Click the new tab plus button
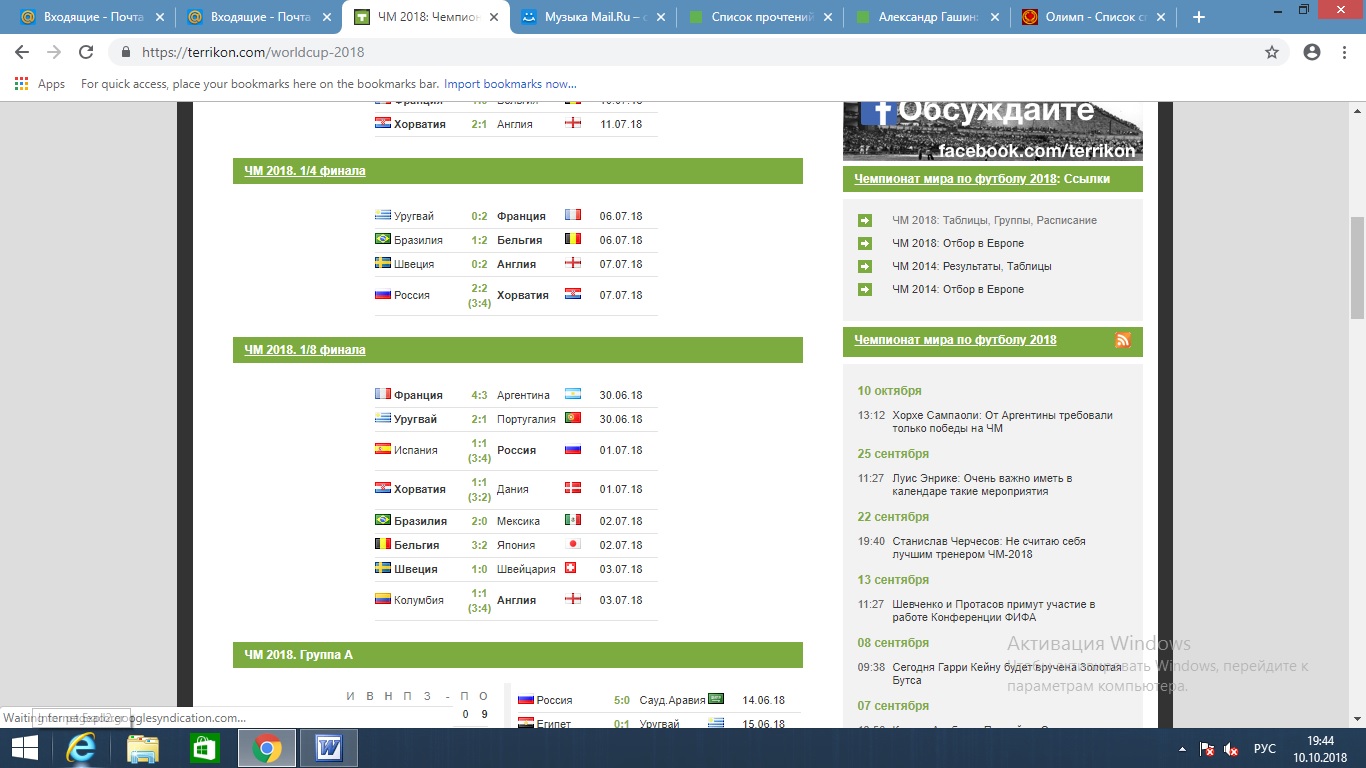This screenshot has width=1366, height=768. [1199, 17]
